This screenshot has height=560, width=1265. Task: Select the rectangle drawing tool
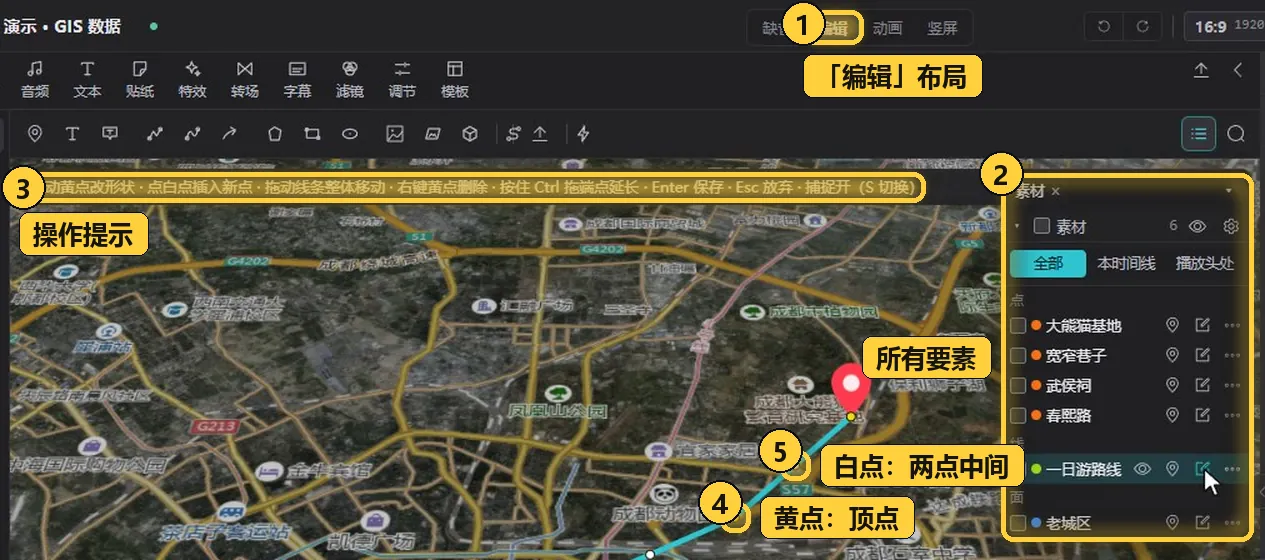312,133
